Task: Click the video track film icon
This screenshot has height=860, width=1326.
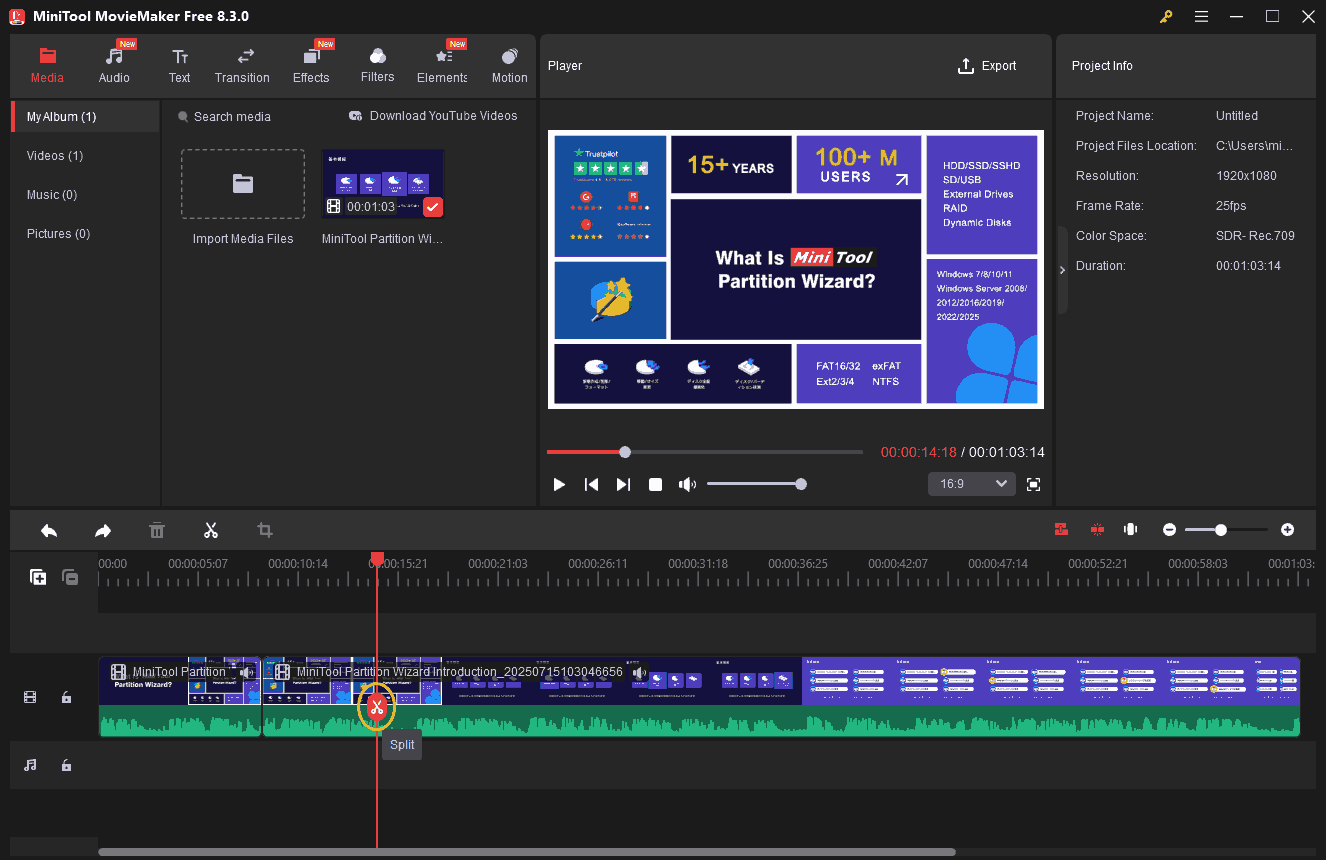Action: (x=30, y=697)
